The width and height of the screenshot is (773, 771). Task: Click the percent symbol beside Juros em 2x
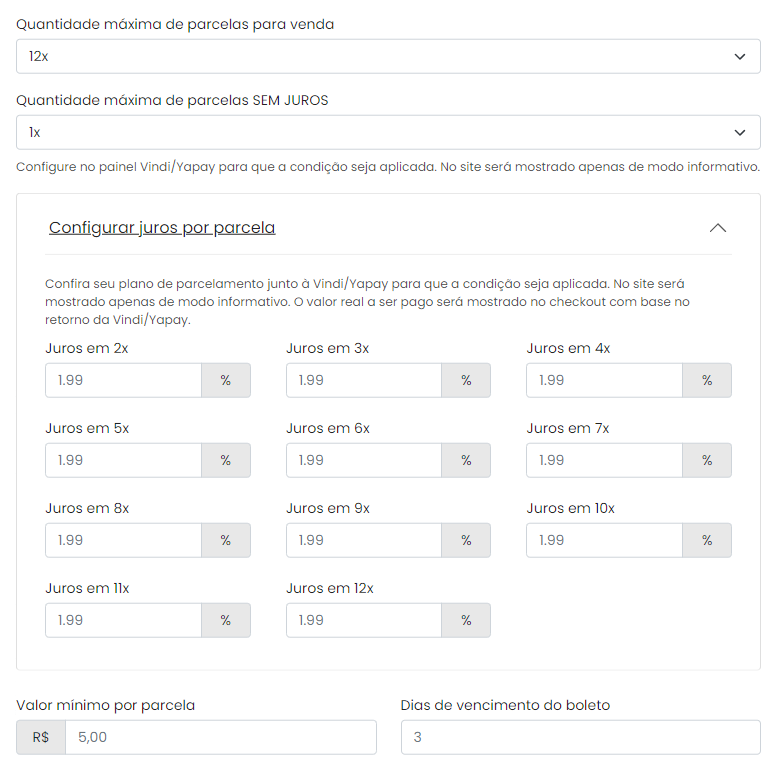(226, 380)
